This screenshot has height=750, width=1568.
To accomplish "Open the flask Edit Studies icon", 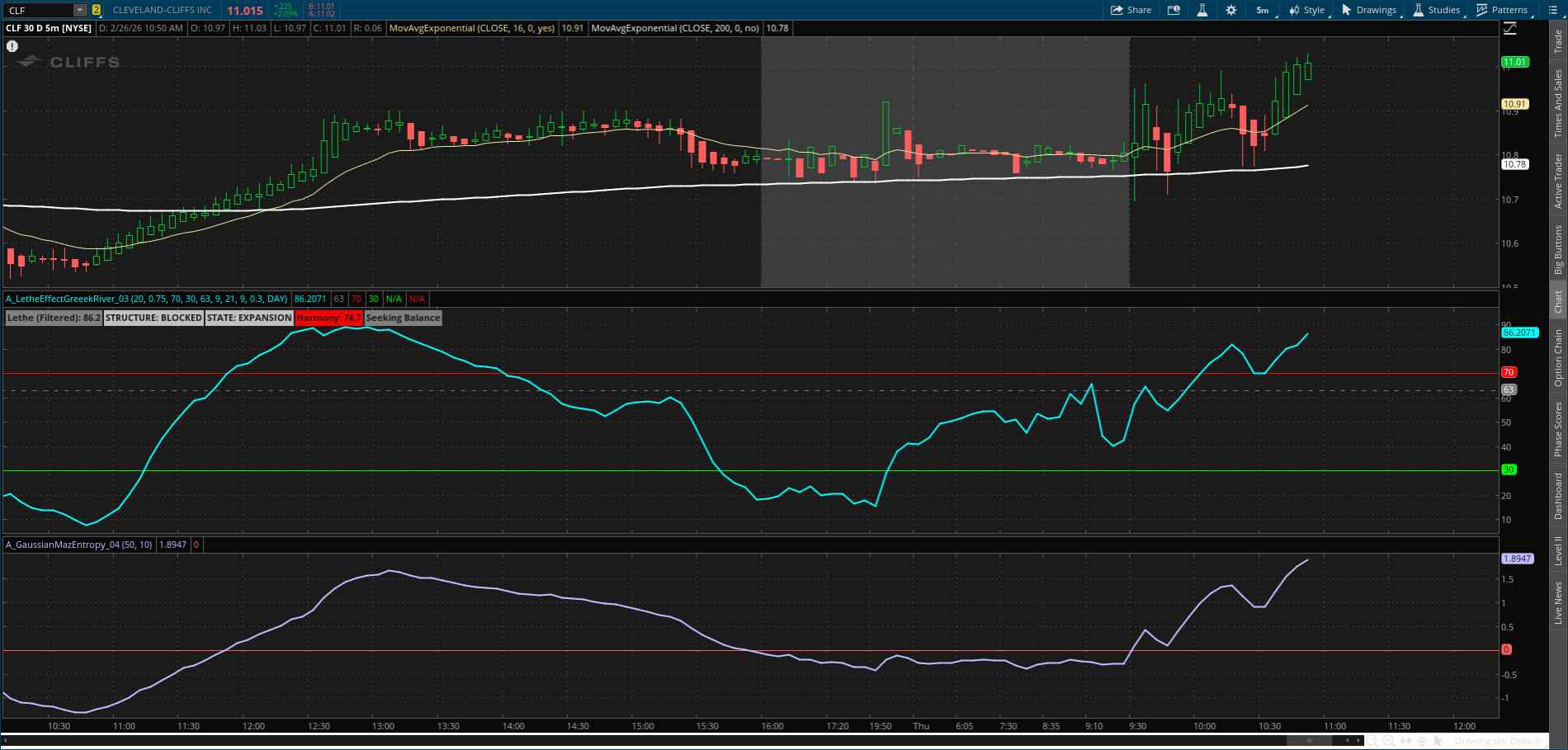I will coord(1202,10).
